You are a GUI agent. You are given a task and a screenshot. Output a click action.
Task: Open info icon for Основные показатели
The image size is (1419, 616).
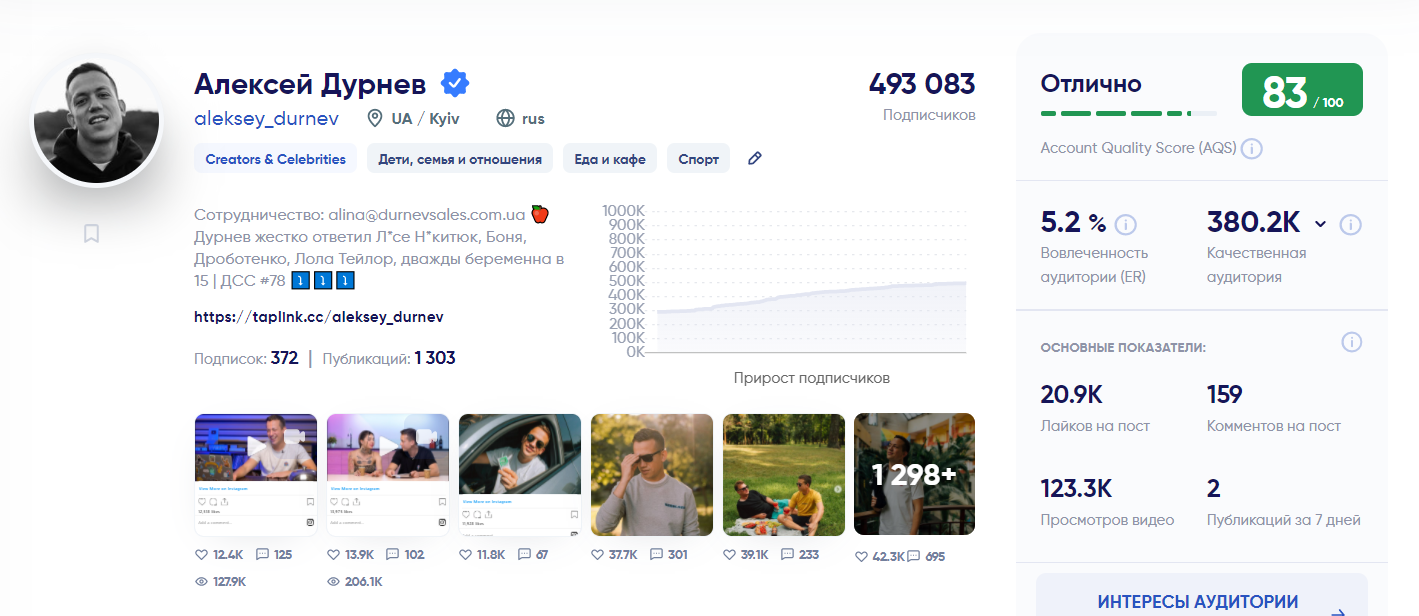pos(1351,343)
